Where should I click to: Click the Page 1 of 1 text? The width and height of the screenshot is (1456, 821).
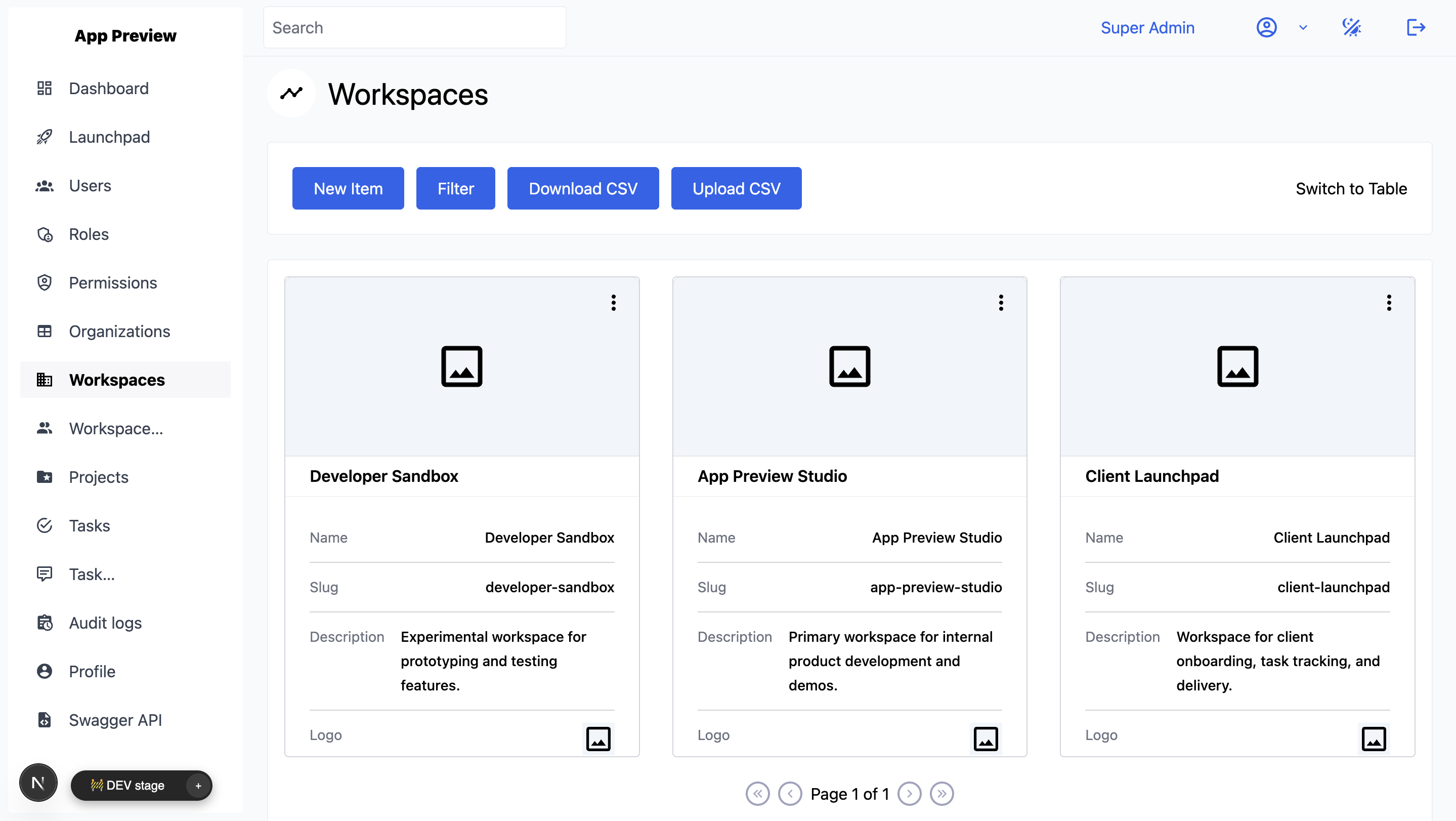tap(849, 794)
